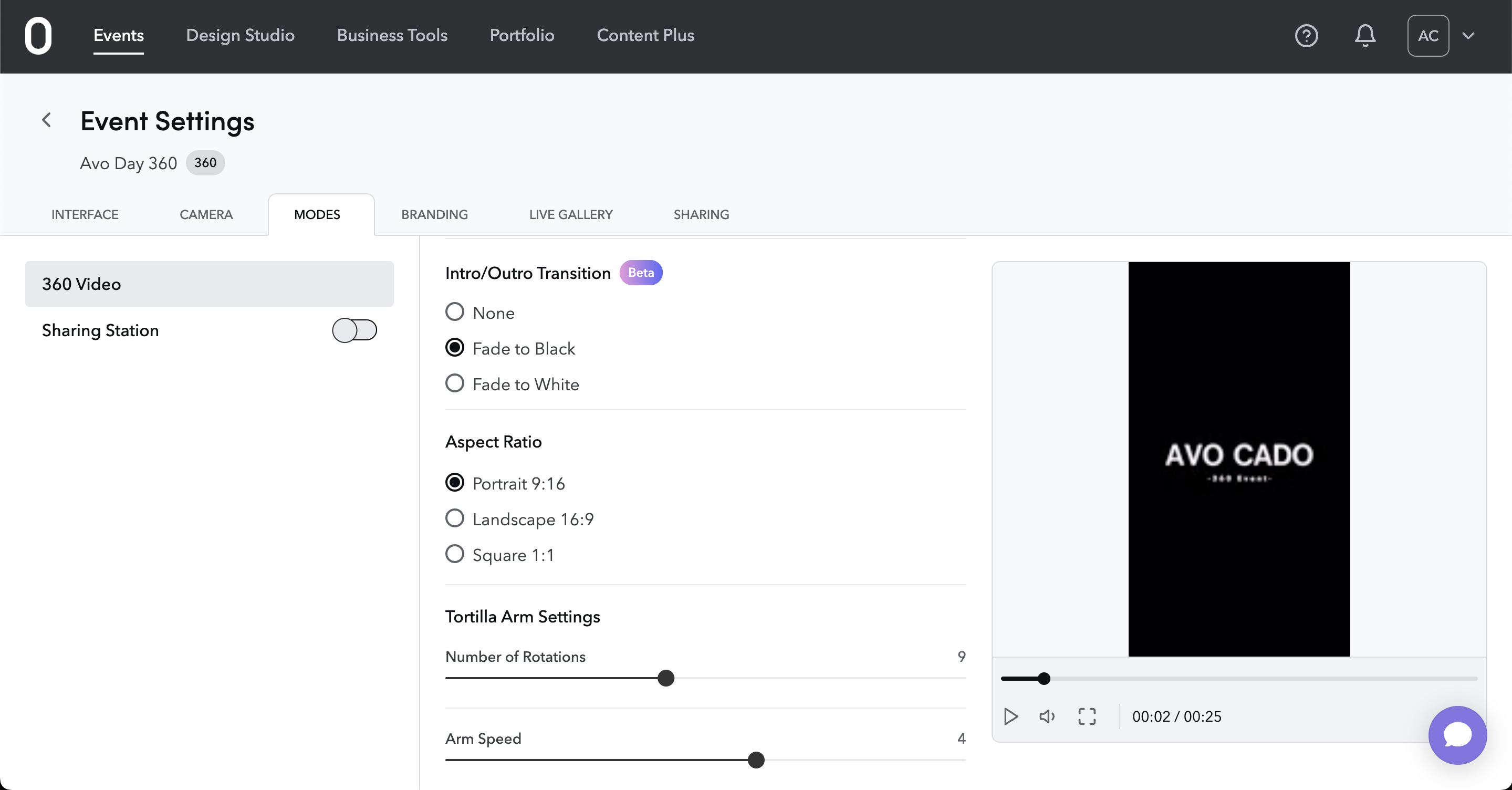Click the Beta badge
The width and height of the screenshot is (1512, 790).
click(x=641, y=273)
